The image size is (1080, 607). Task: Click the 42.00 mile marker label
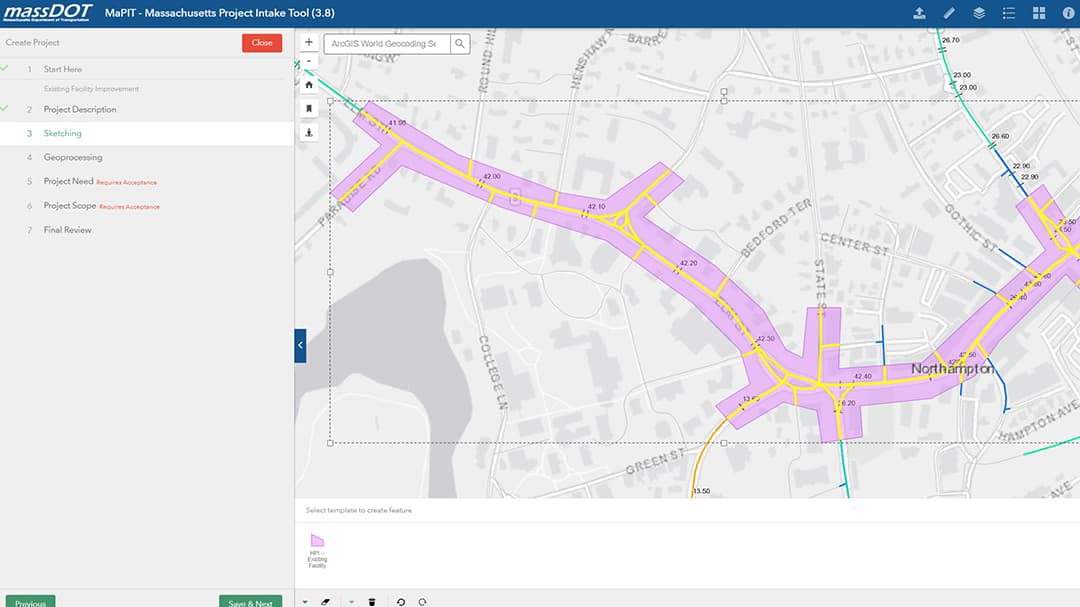(x=492, y=176)
